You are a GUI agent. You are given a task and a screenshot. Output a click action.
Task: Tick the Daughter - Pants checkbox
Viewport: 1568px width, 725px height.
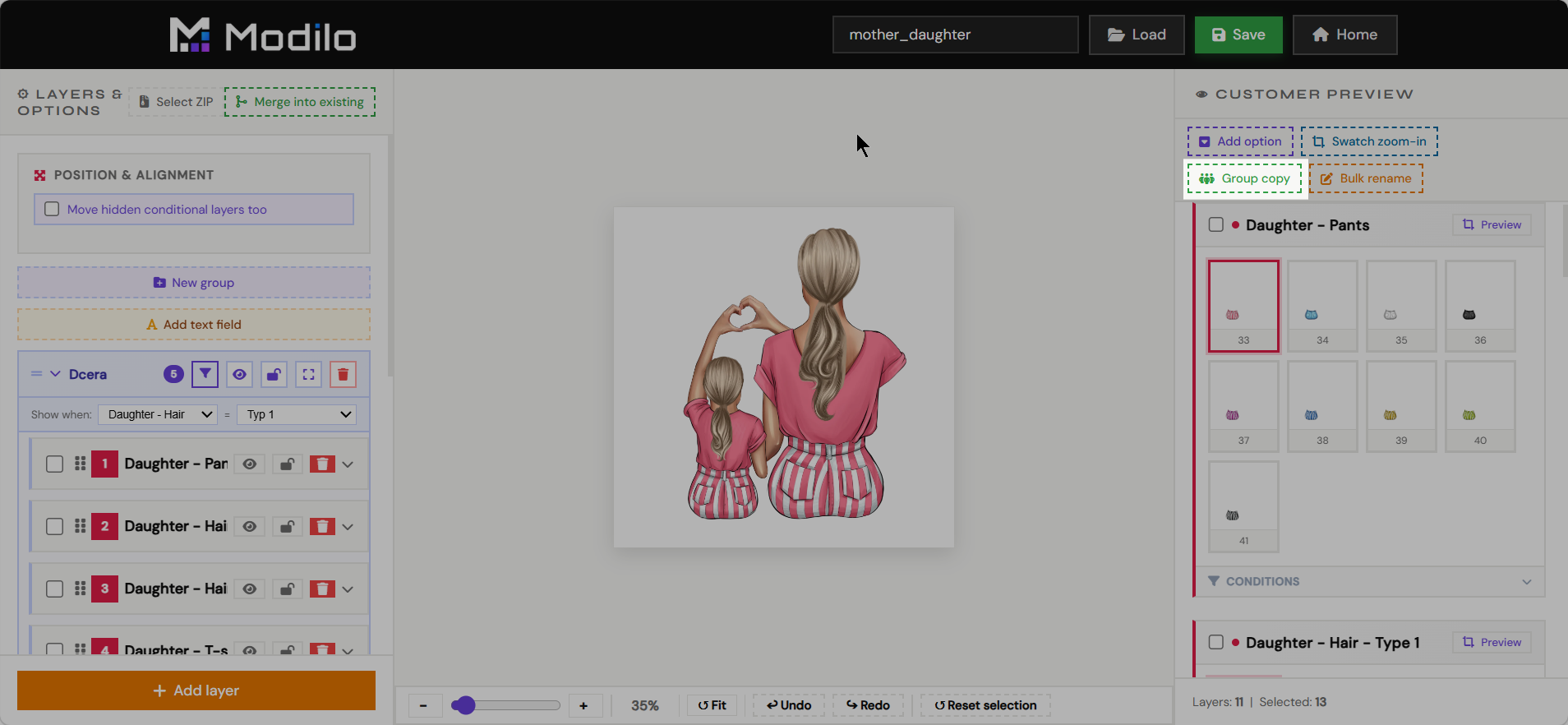[x=1216, y=224]
